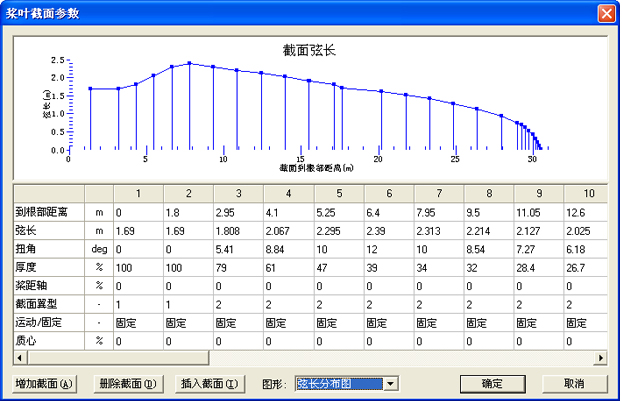
Task: Select column header 5 in table
Action: coord(338,193)
